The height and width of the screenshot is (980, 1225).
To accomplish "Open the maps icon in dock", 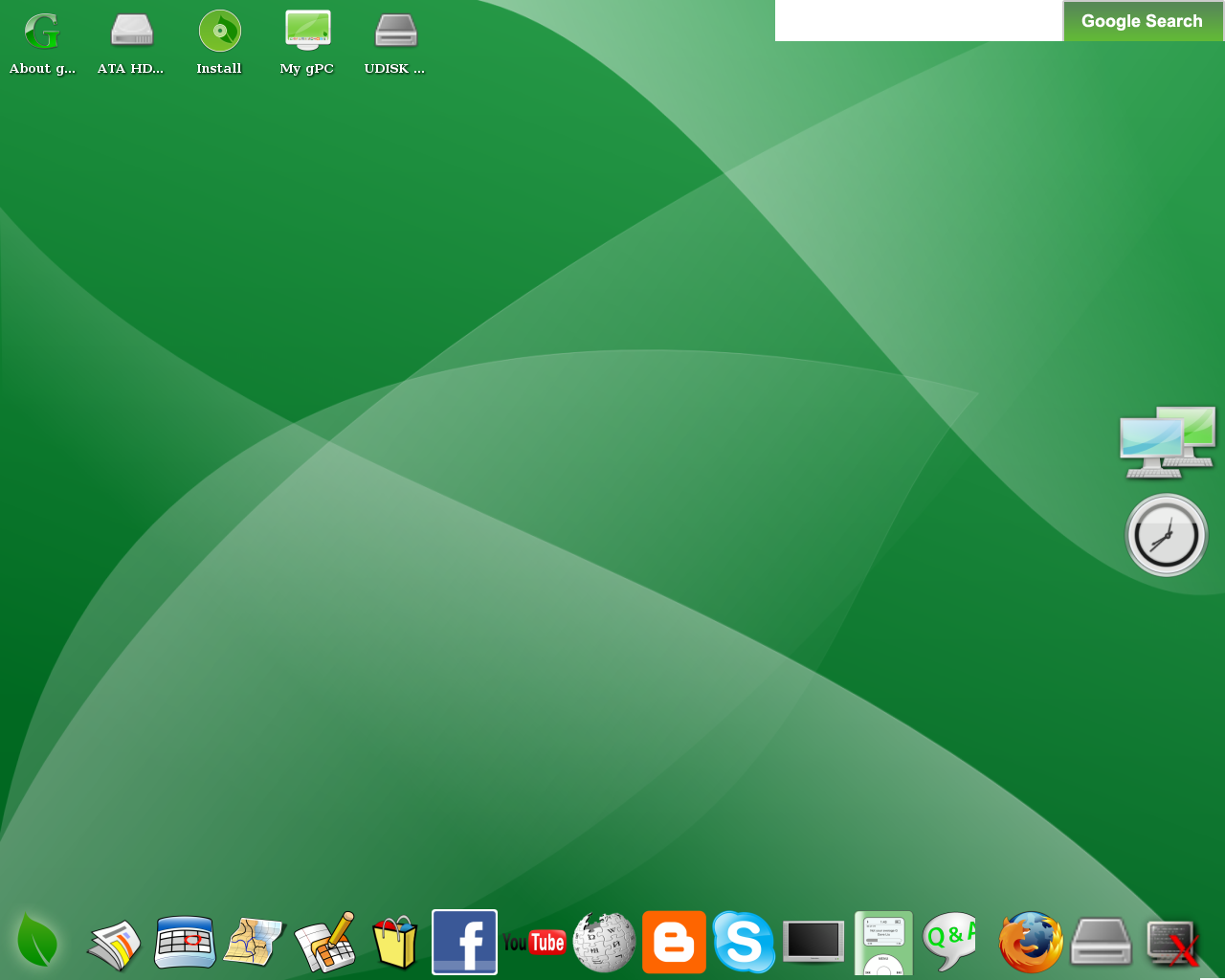I will click(255, 943).
